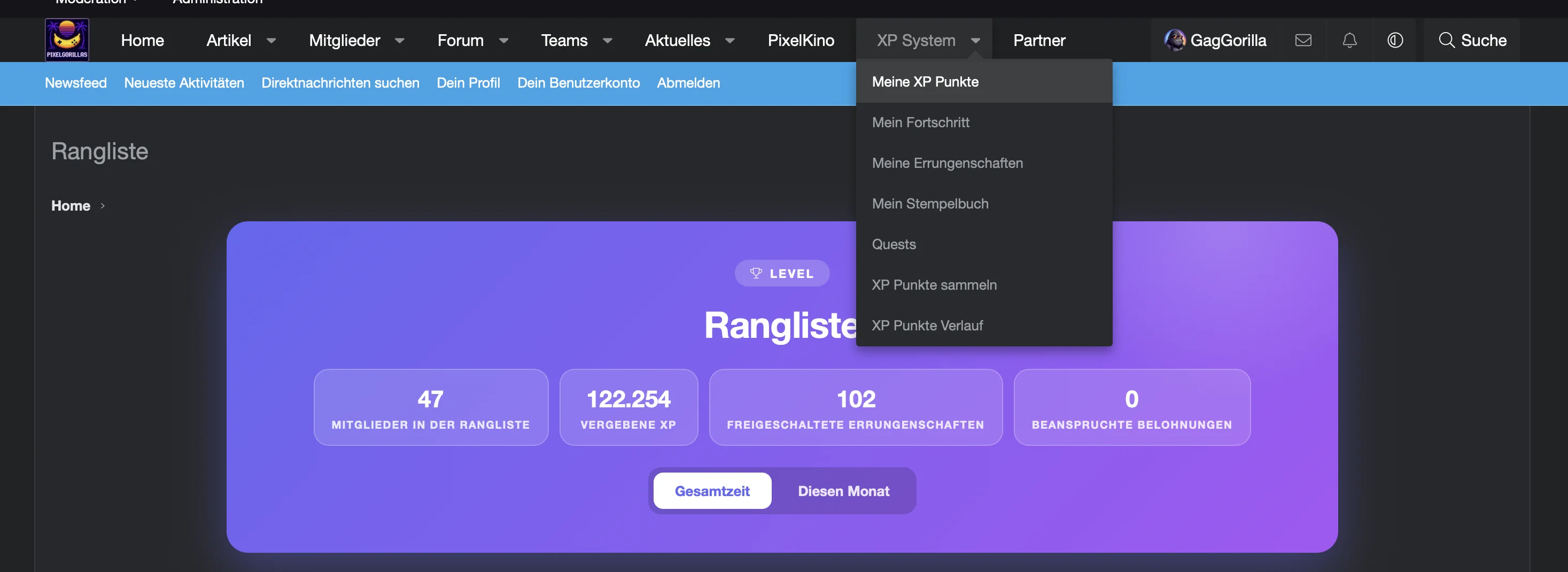Screen dimensions: 1568x572
Task: Go to Home in main navigation
Action: pyautogui.click(x=143, y=40)
